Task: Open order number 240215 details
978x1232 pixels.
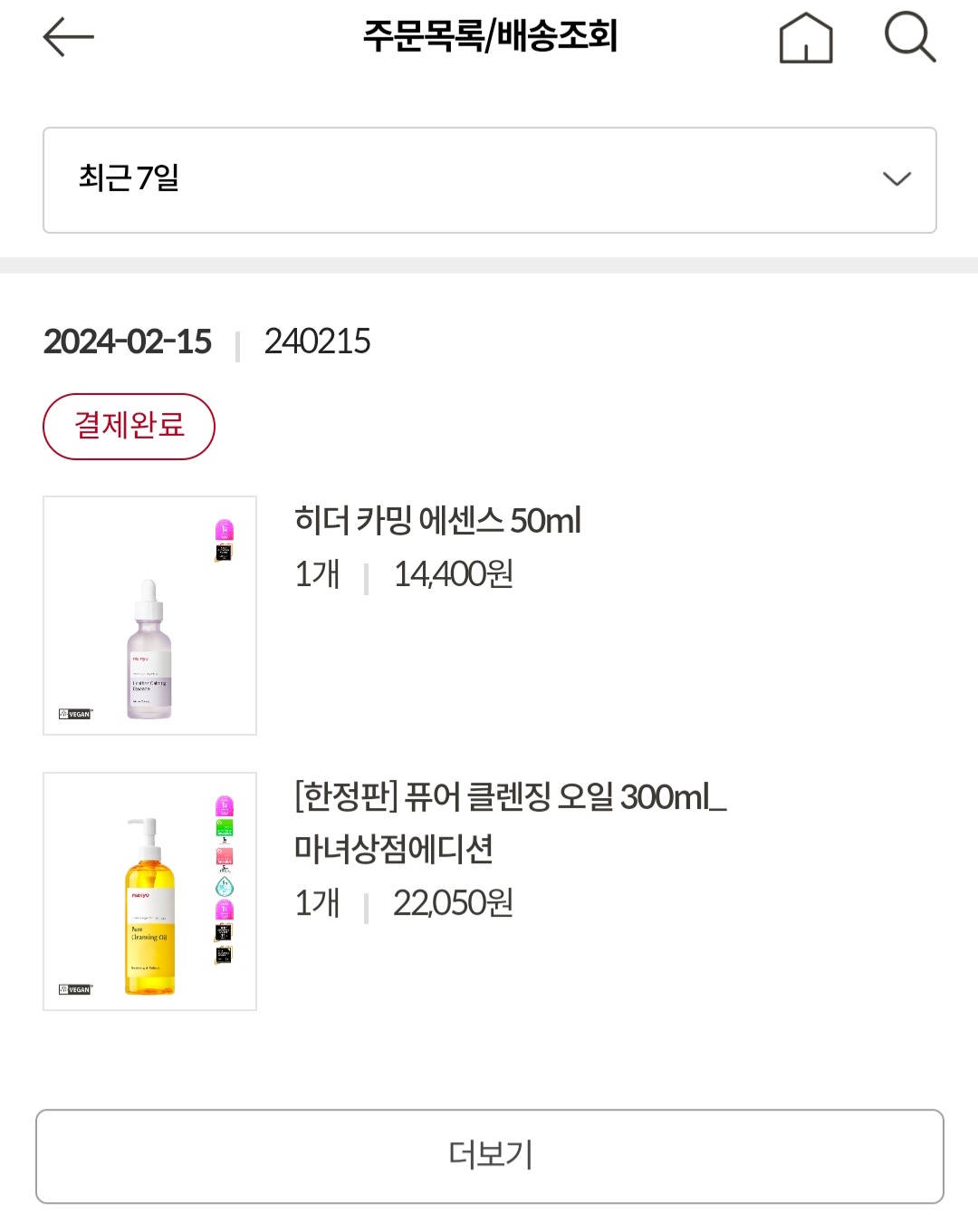Action: (317, 342)
